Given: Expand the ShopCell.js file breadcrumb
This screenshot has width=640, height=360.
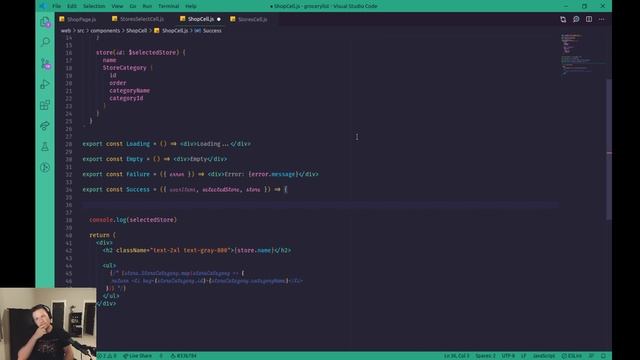Looking at the screenshot, I should pyautogui.click(x=175, y=31).
